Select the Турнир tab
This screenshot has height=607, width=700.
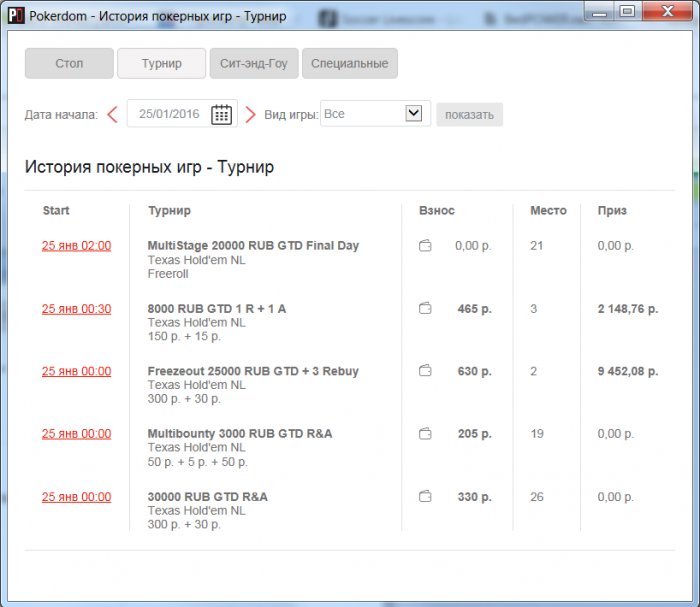pos(162,63)
